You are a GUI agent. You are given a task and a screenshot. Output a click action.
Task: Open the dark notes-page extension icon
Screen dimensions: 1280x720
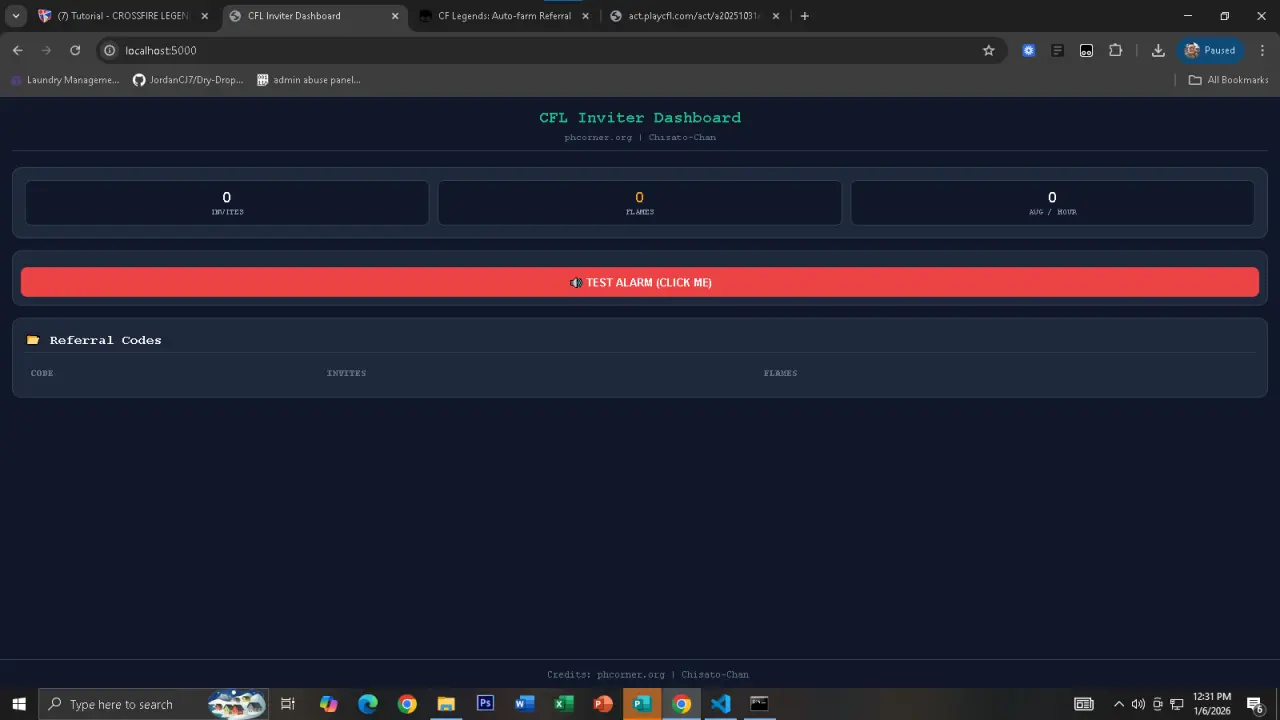(1057, 50)
